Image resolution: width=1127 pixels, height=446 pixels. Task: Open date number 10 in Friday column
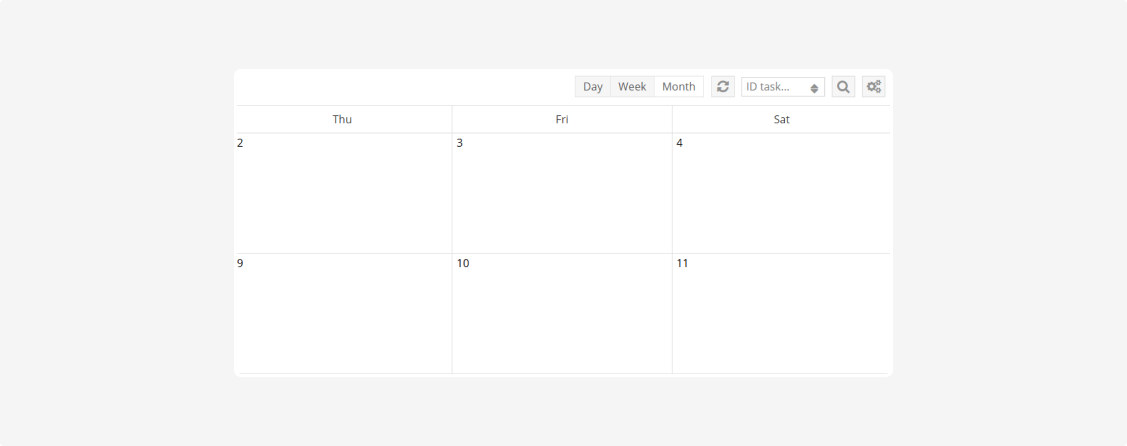463,263
